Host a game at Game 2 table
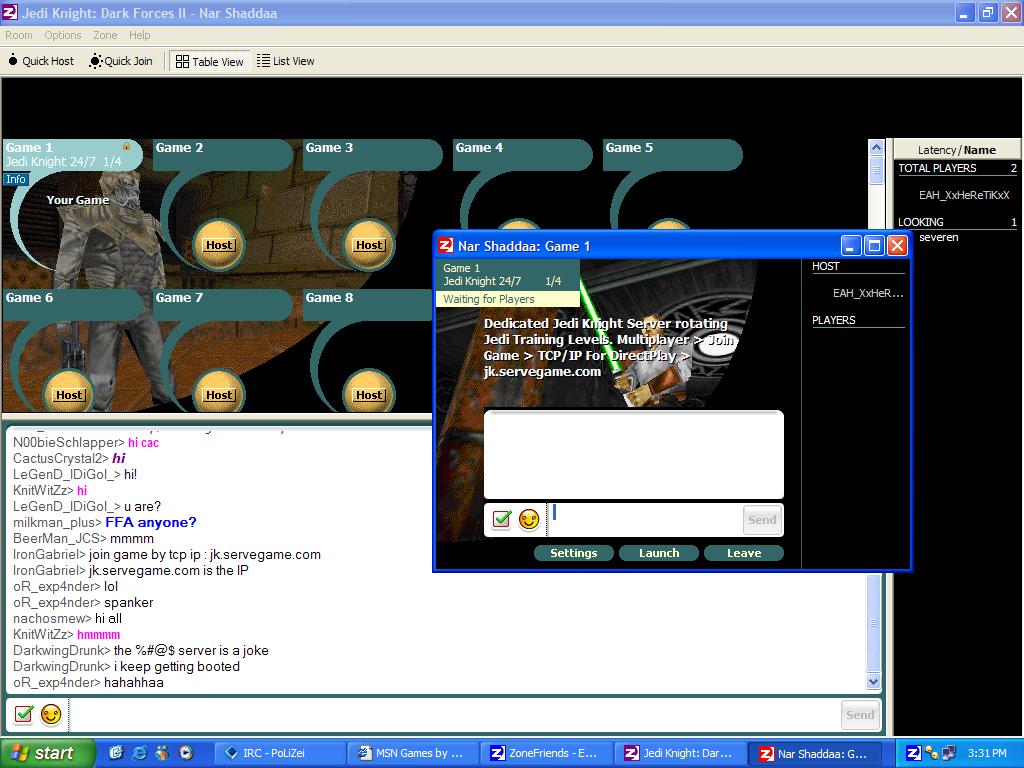Viewport: 1024px width, 768px height. pyautogui.click(x=219, y=245)
